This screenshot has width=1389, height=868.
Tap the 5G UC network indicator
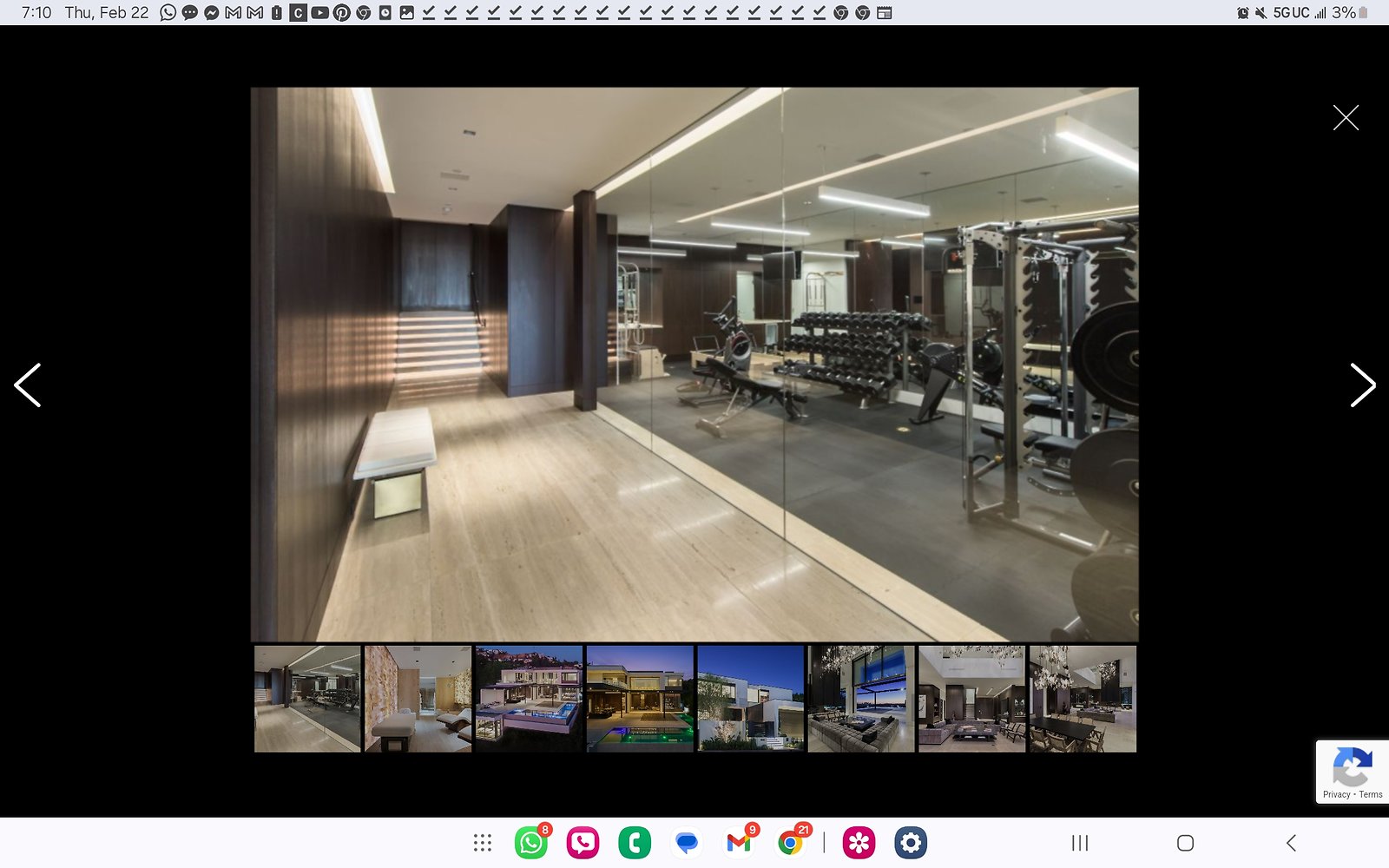1292,12
